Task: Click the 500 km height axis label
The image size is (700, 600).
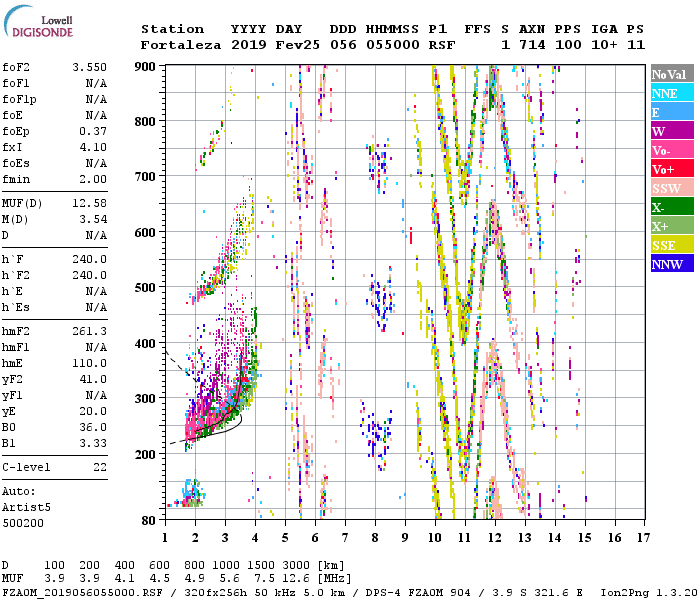Action: 145,288
